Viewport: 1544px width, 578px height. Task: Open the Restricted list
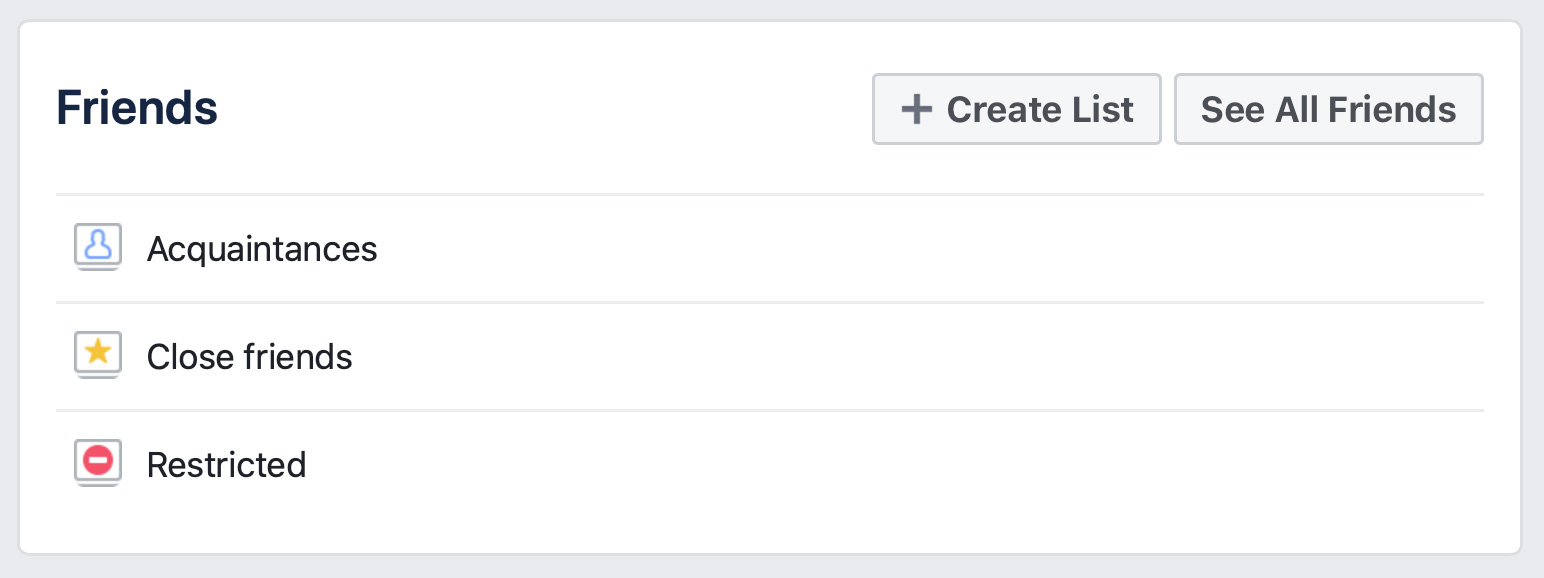click(770, 464)
